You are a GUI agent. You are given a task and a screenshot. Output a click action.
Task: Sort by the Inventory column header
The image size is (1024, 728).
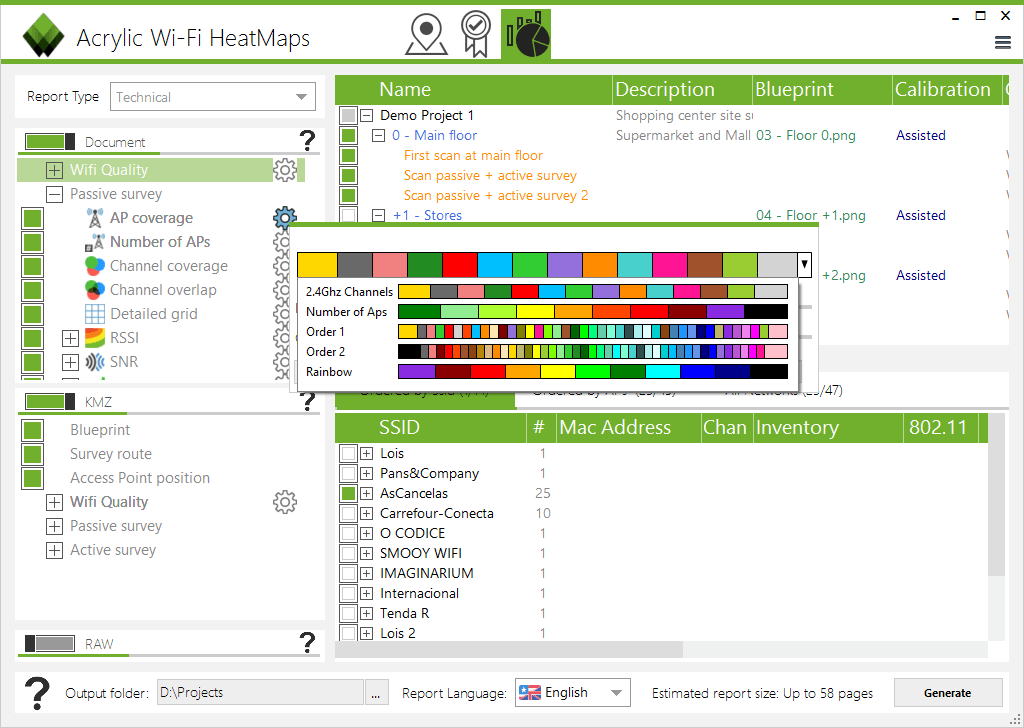[x=828, y=428]
